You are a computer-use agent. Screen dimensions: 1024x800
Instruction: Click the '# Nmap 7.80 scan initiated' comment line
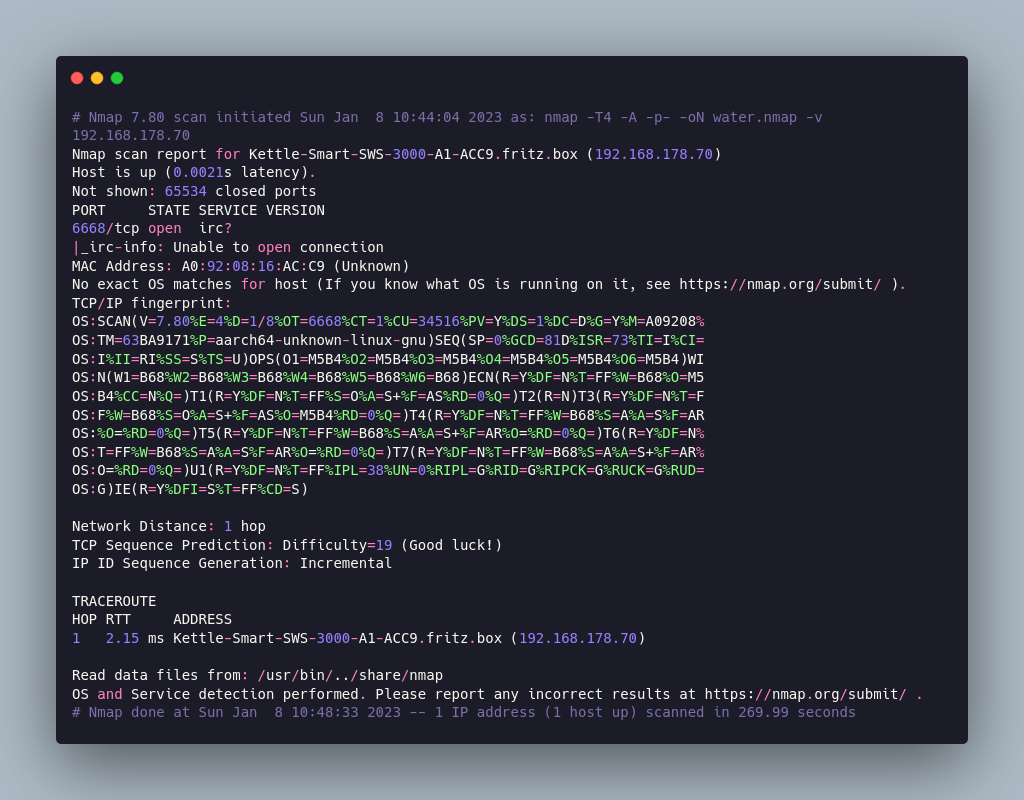(x=447, y=118)
